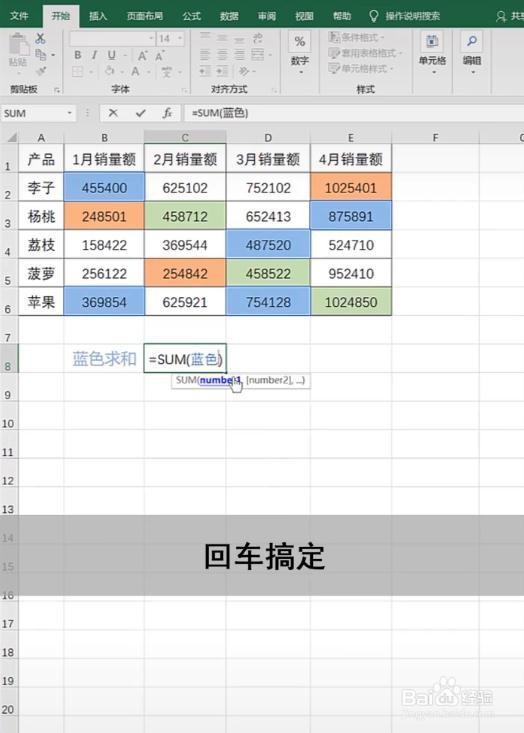Click the Insert Function fx icon
The width and height of the screenshot is (524, 733).
click(167, 113)
